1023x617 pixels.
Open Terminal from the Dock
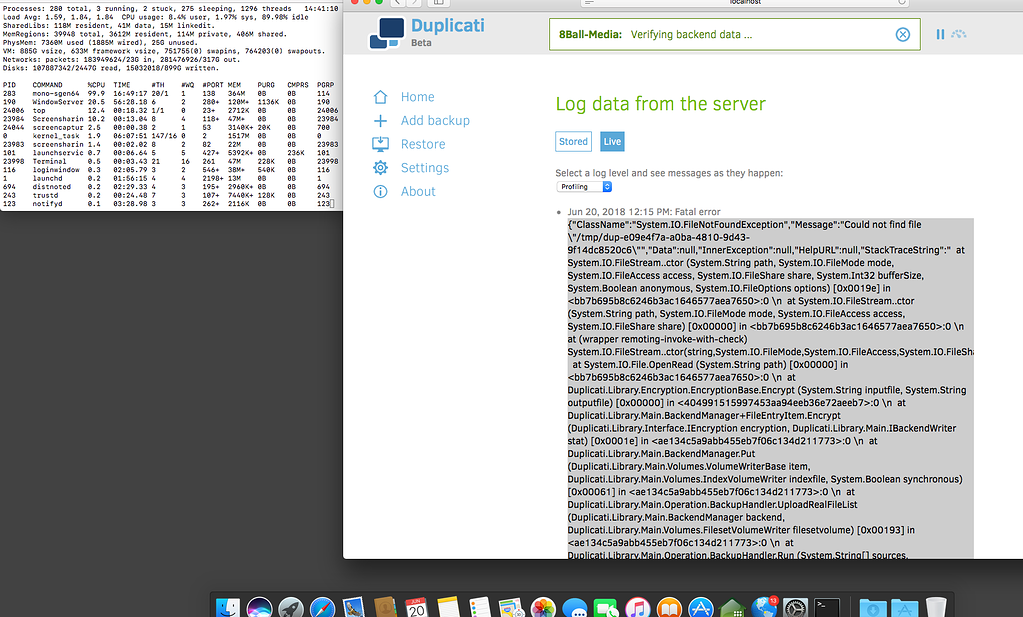tap(827, 607)
